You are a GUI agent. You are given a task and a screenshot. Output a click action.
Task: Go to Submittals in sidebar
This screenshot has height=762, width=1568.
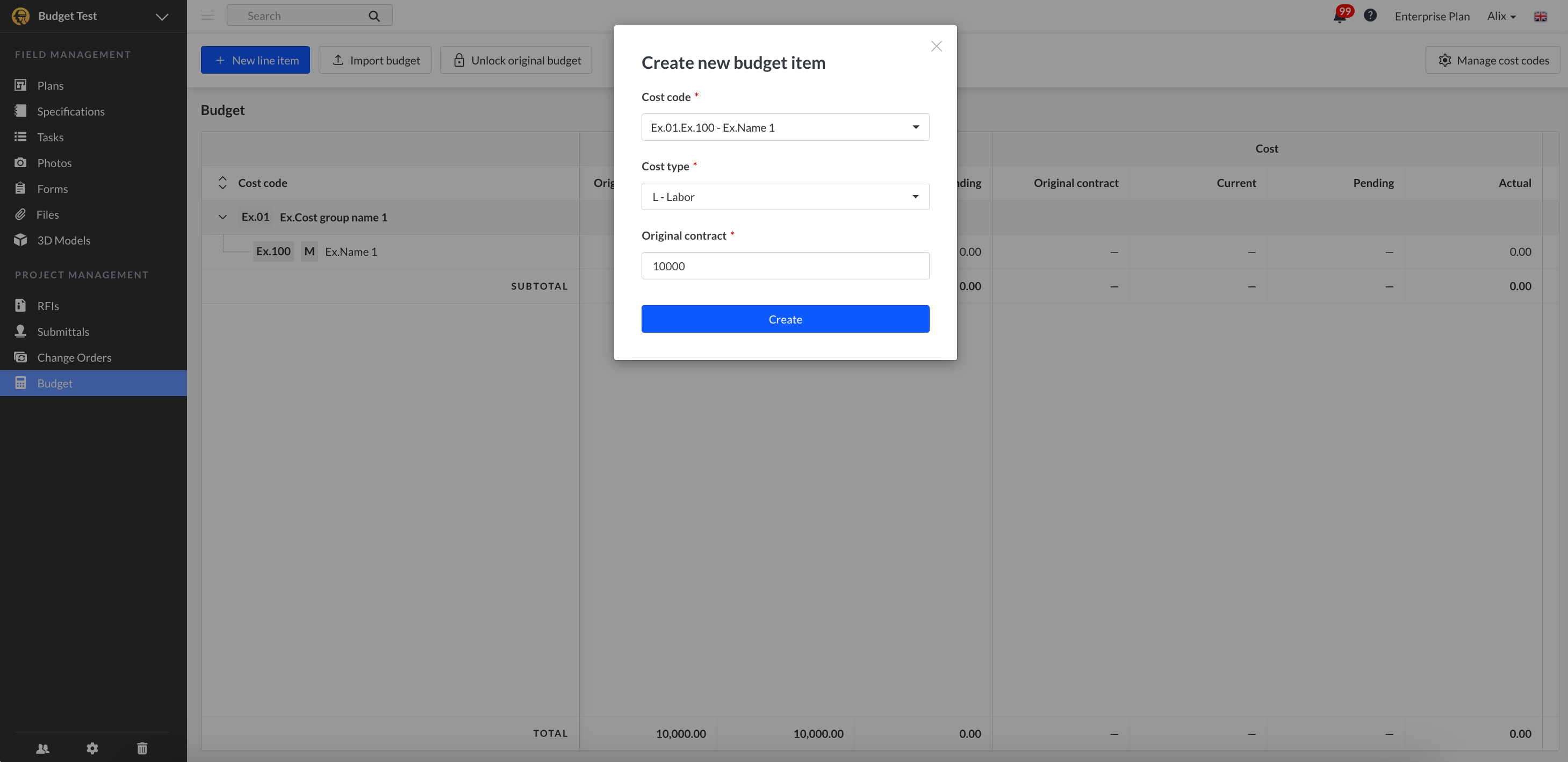point(63,332)
